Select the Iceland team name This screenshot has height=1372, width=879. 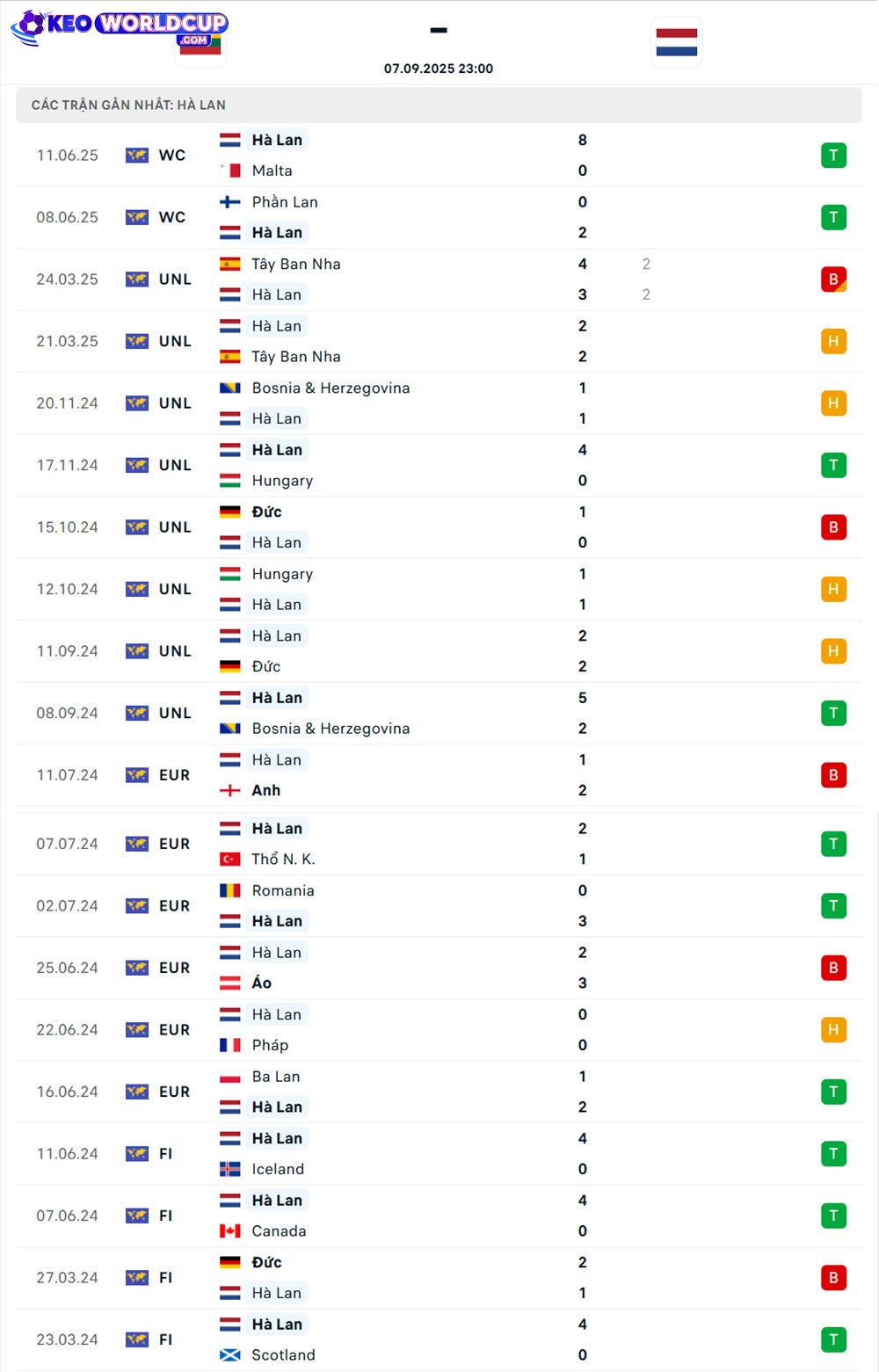coord(278,1169)
